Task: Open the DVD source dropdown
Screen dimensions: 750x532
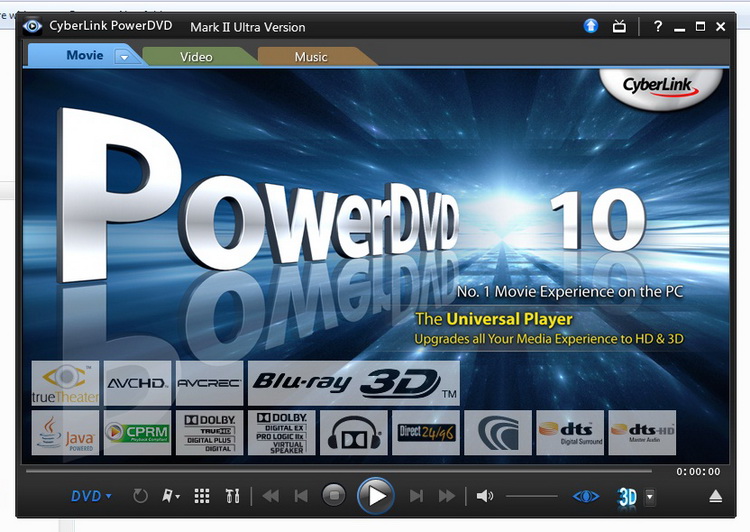Action: point(91,496)
